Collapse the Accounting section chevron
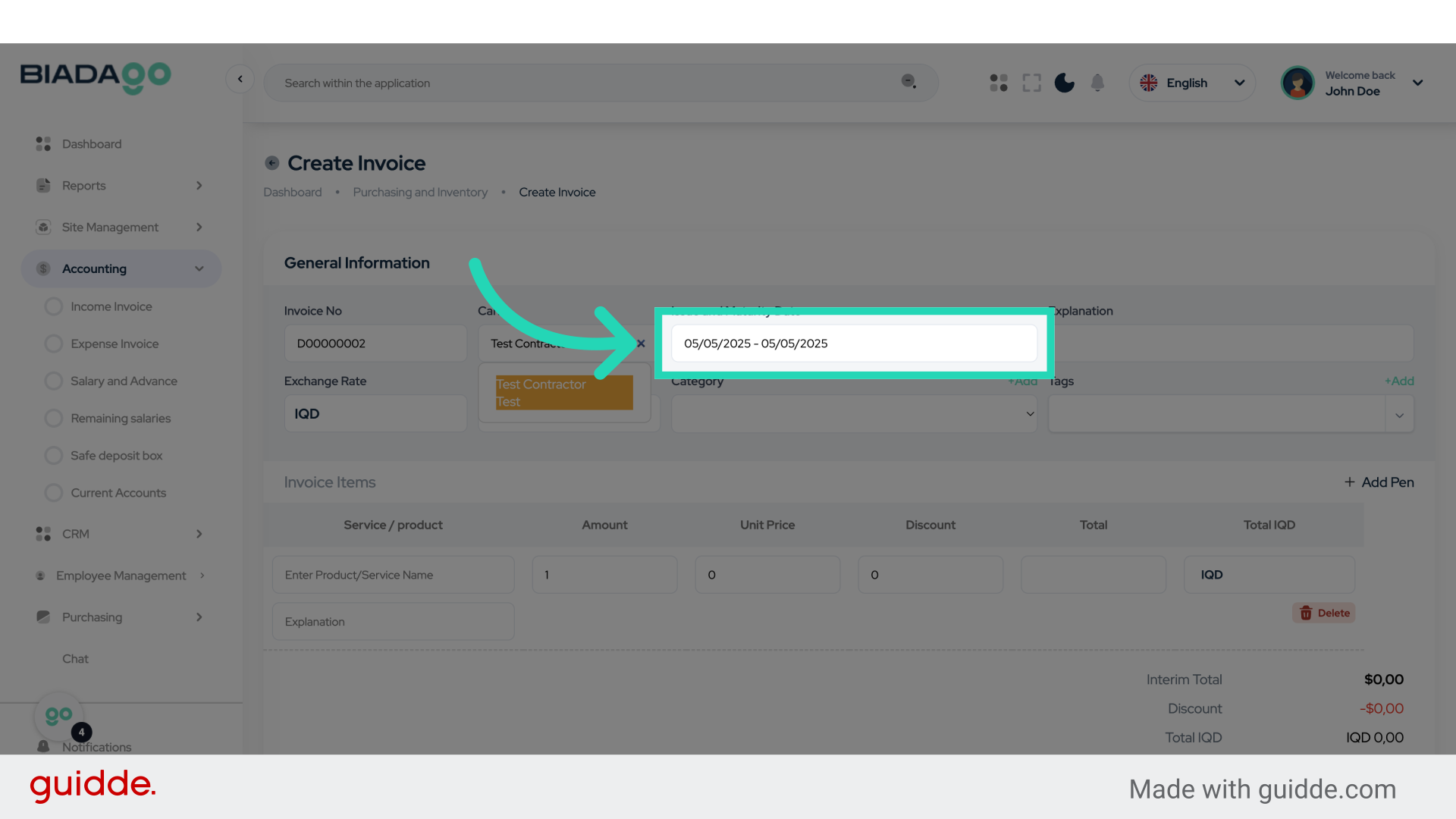1456x819 pixels. 199,268
